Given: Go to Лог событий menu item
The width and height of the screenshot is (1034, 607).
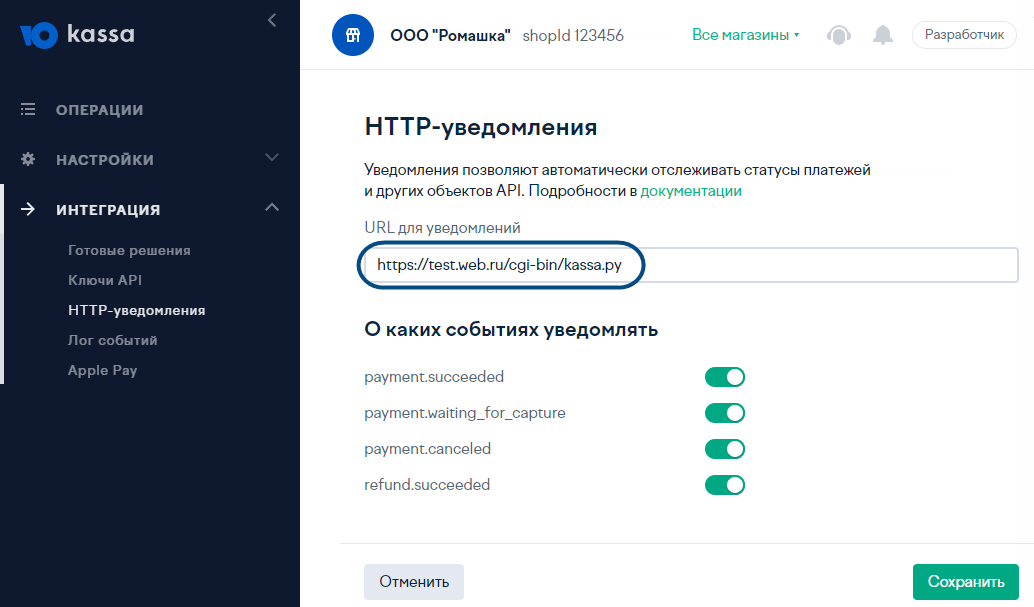Looking at the screenshot, I should [113, 340].
